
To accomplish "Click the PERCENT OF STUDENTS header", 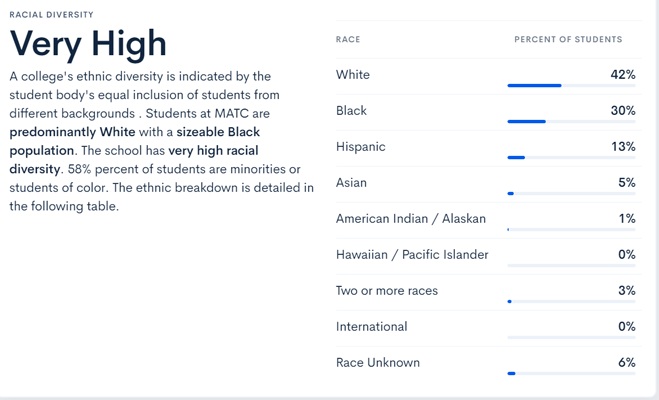I will pos(568,40).
